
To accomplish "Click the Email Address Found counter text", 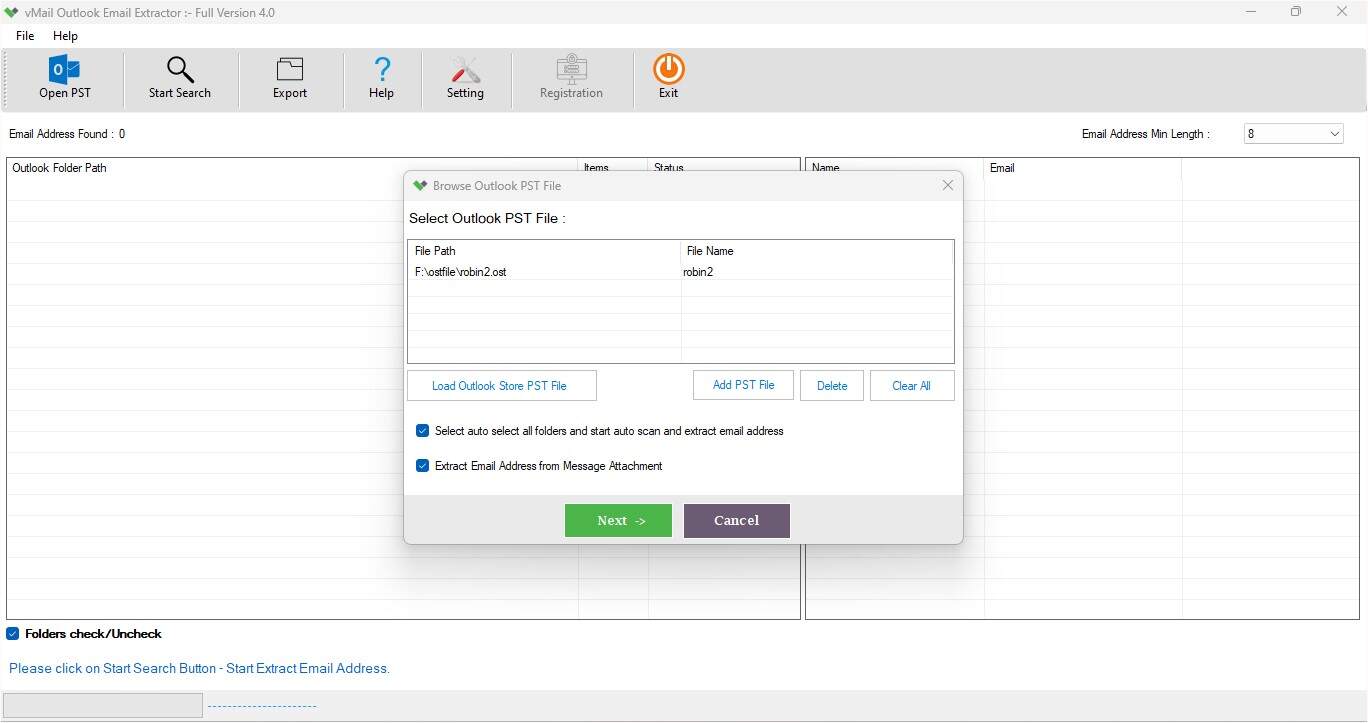I will (x=67, y=134).
